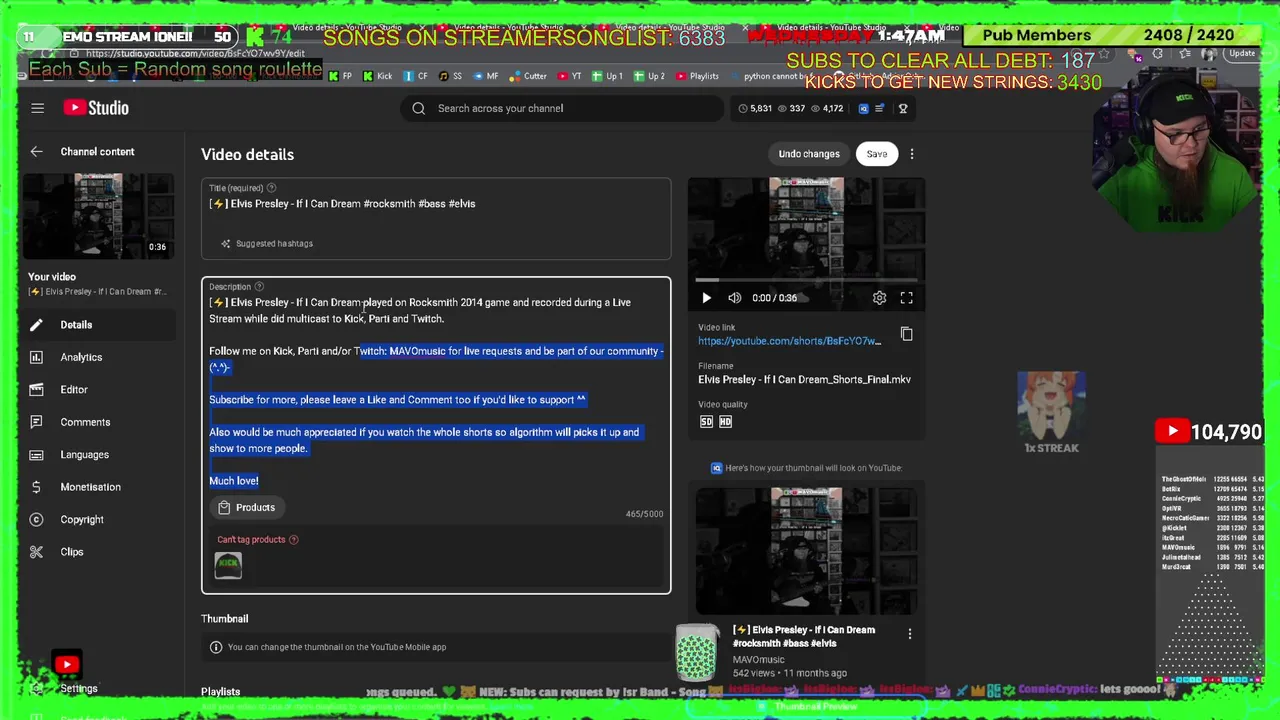Open the Cutter bookmark
Image resolution: width=1280 pixels, height=720 pixels.
(x=528, y=76)
